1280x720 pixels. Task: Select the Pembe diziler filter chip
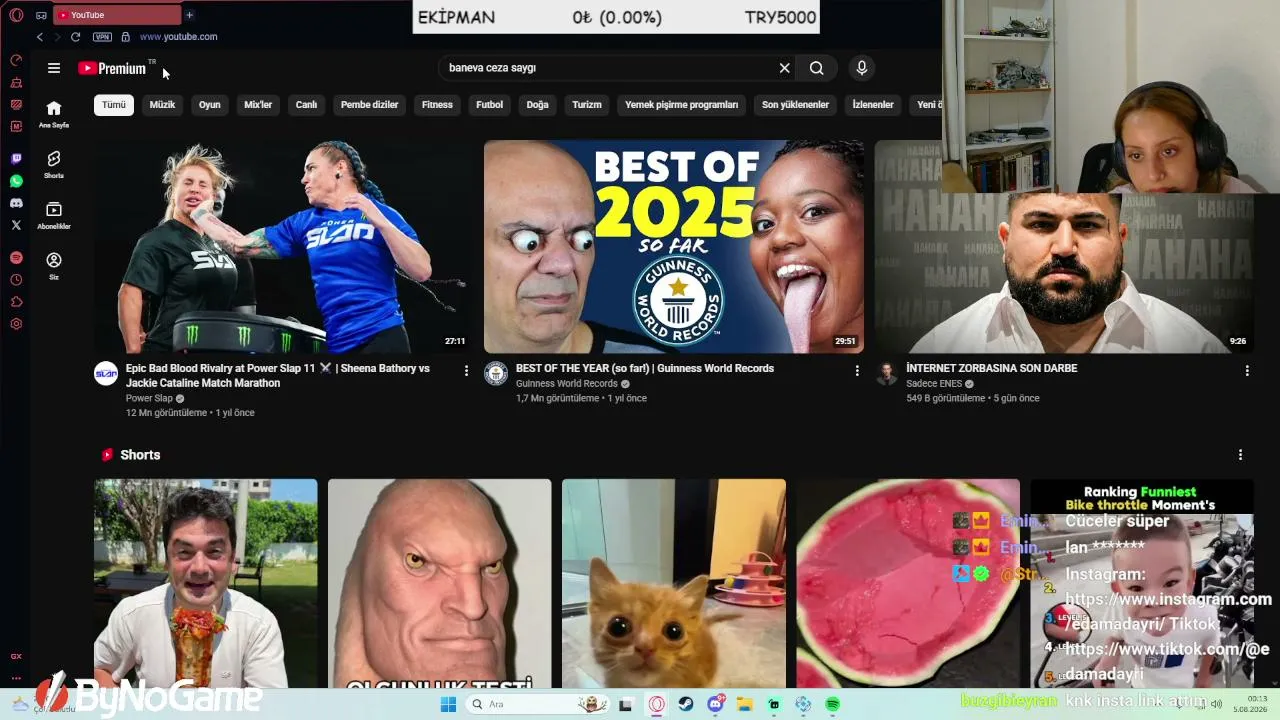pos(369,105)
